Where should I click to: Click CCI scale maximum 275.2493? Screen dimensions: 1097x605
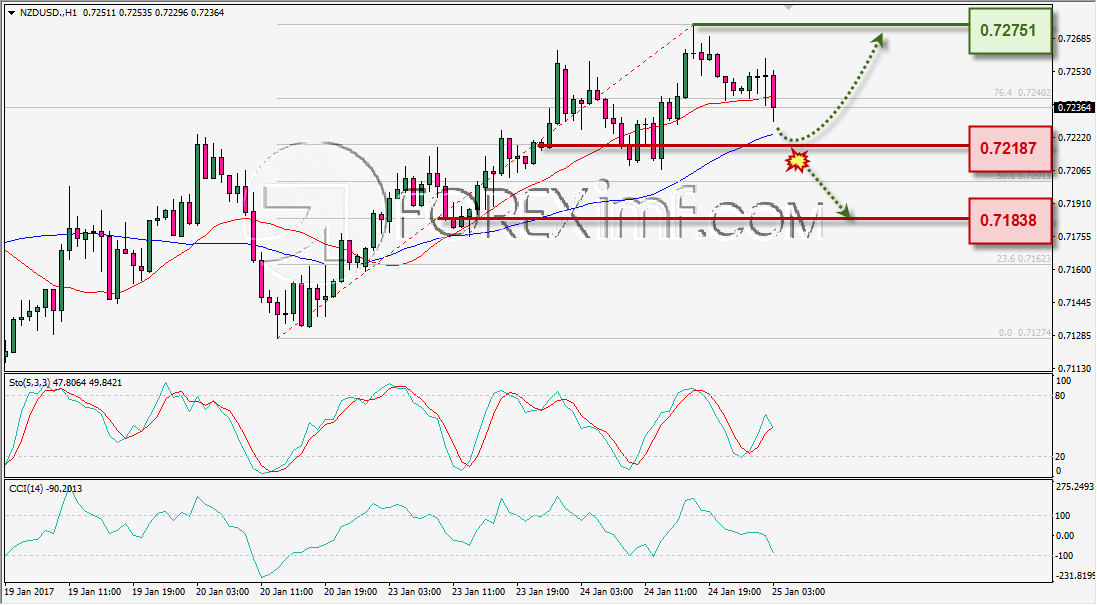(1075, 487)
